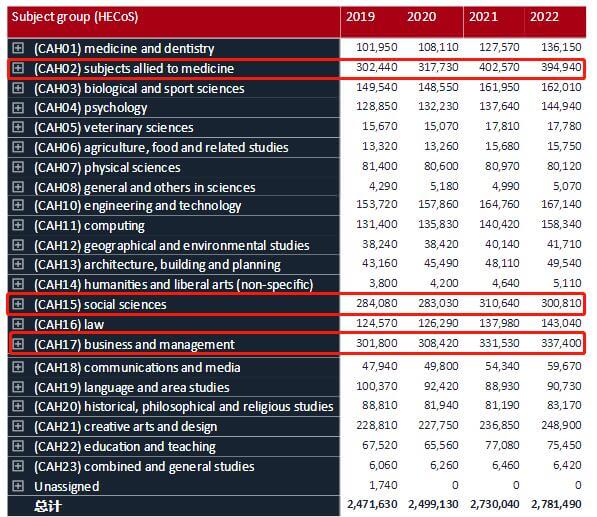Click the 158,340 computing value for 2022
This screenshot has width=597, height=517.
[x=561, y=224]
